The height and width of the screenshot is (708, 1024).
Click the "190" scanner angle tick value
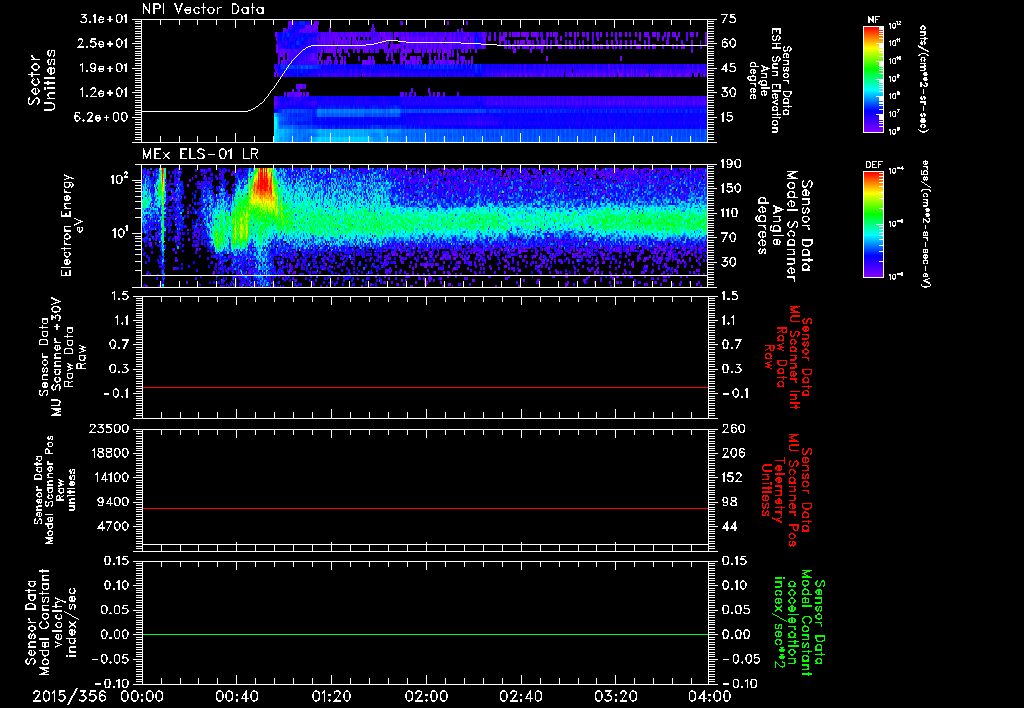pos(732,164)
